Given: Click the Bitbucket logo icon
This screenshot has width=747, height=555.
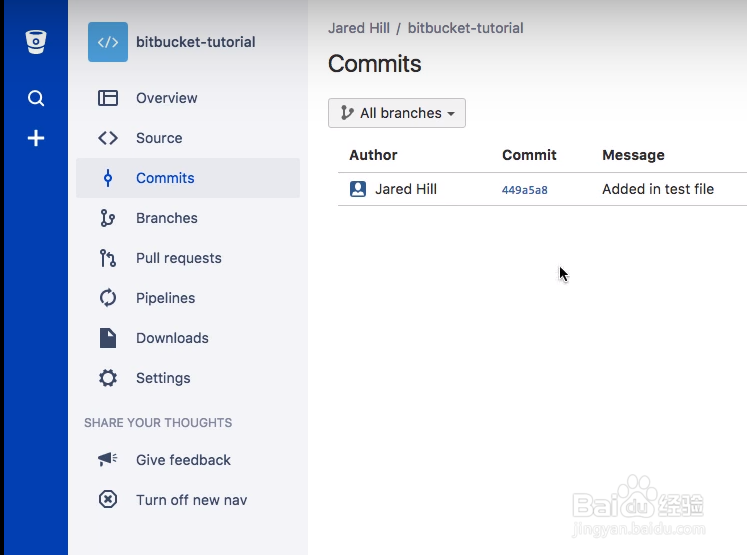Looking at the screenshot, I should 36,42.
